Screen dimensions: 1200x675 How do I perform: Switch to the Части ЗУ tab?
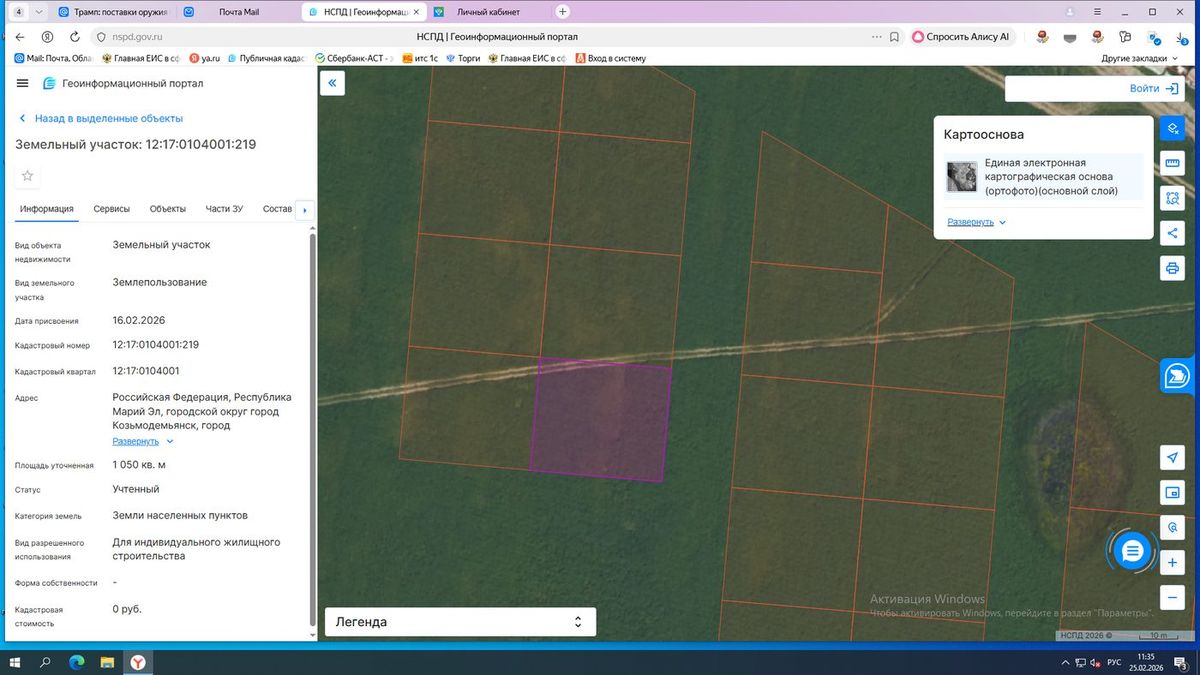pyautogui.click(x=224, y=209)
